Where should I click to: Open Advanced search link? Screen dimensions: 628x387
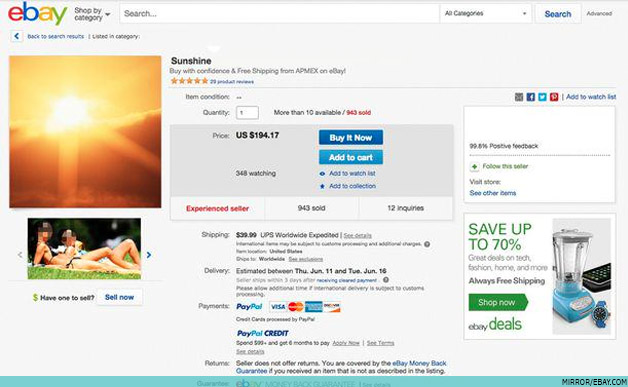click(599, 14)
